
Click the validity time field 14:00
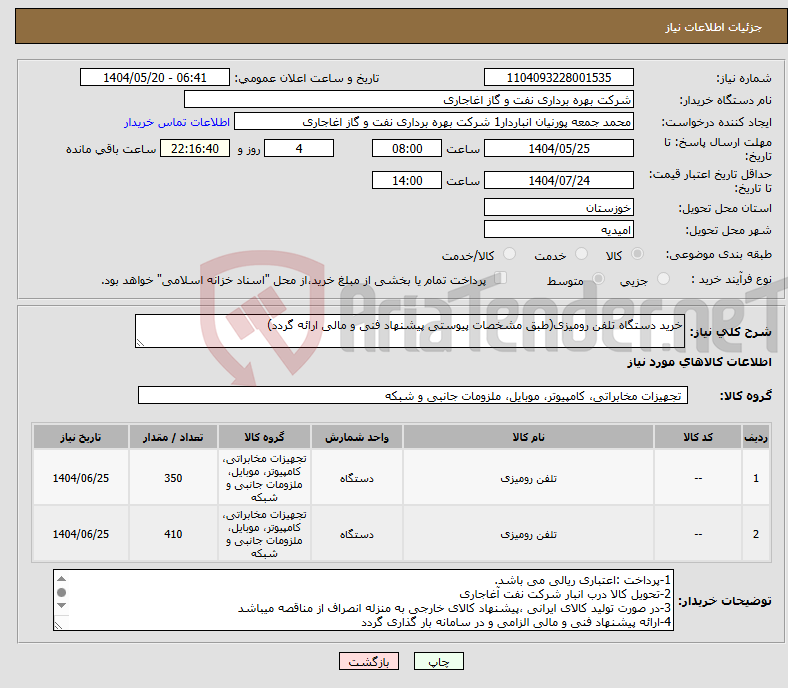pyautogui.click(x=407, y=180)
